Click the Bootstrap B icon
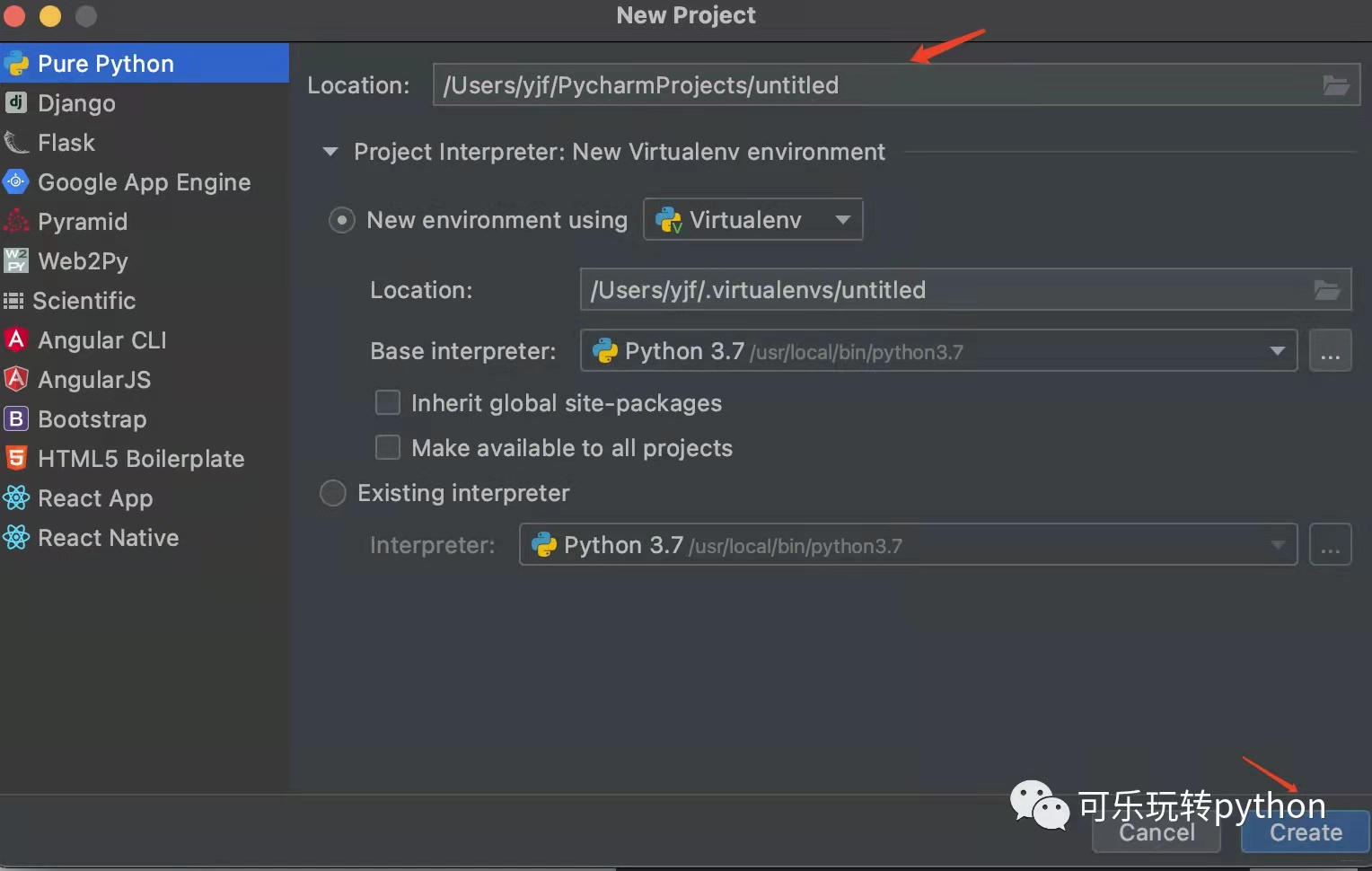 16,418
